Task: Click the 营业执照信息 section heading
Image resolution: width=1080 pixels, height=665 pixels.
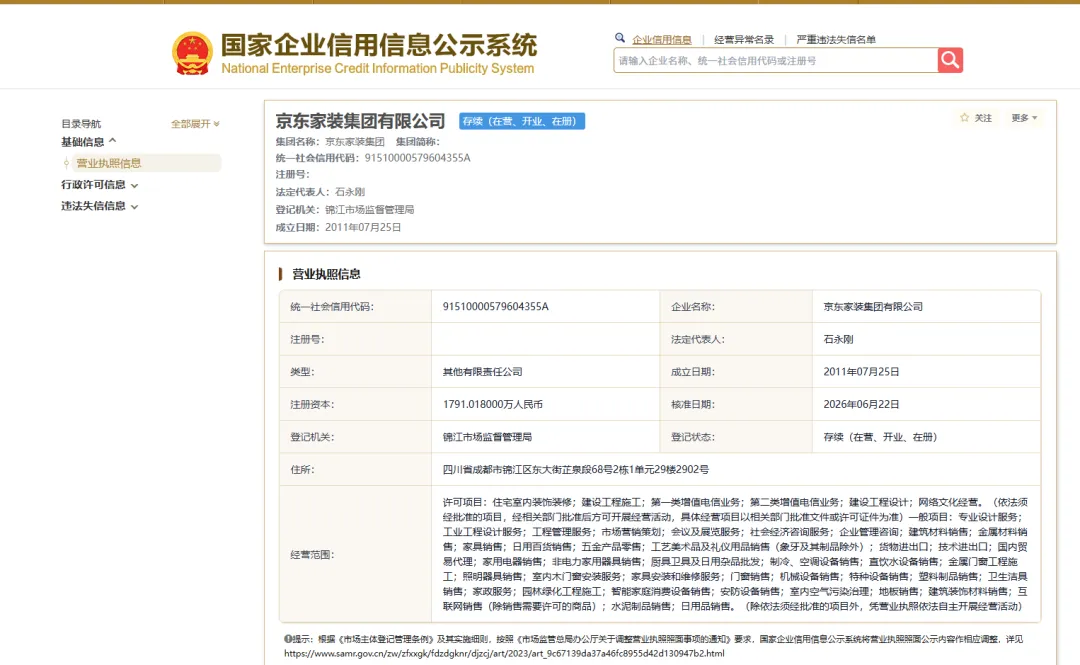Action: coord(326,274)
